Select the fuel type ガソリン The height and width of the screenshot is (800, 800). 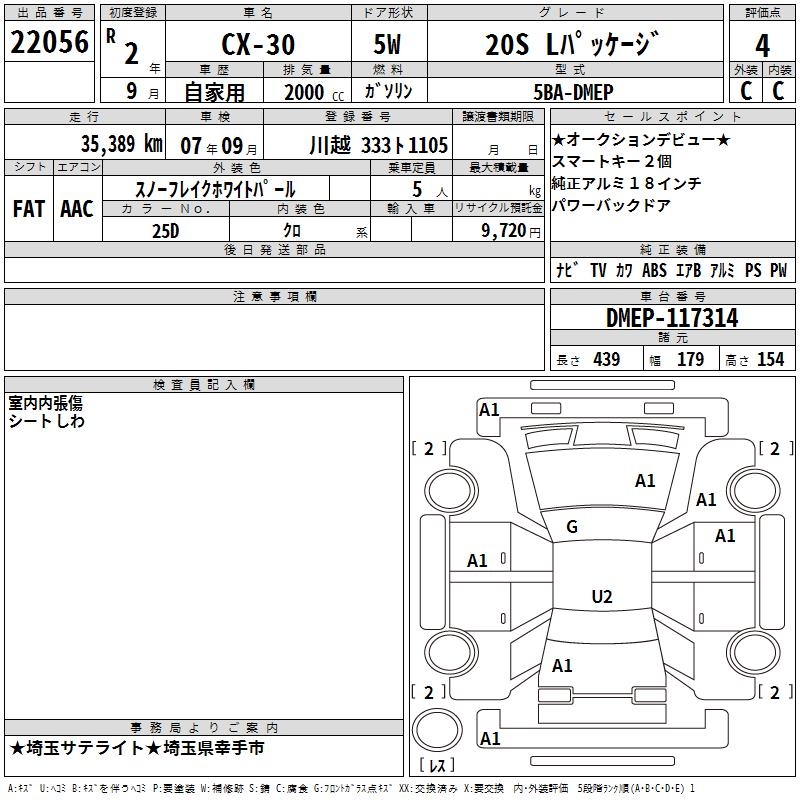click(388, 91)
